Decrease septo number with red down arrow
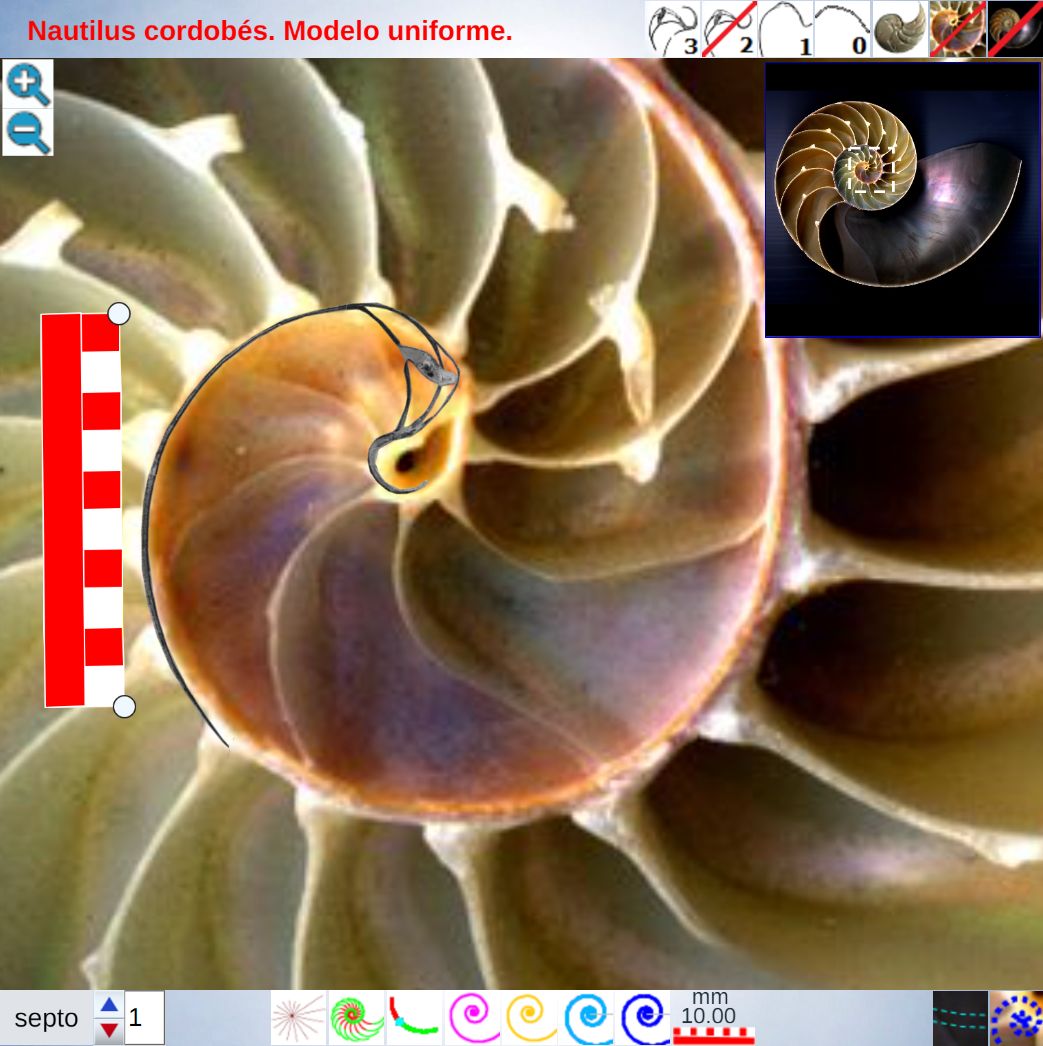Screen dimensions: 1043x1046 [109, 1031]
